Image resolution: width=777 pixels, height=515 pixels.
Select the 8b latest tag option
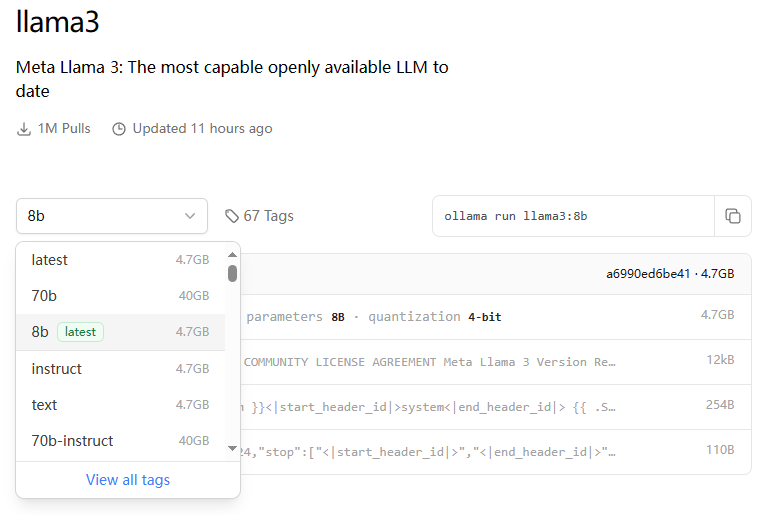pos(120,332)
